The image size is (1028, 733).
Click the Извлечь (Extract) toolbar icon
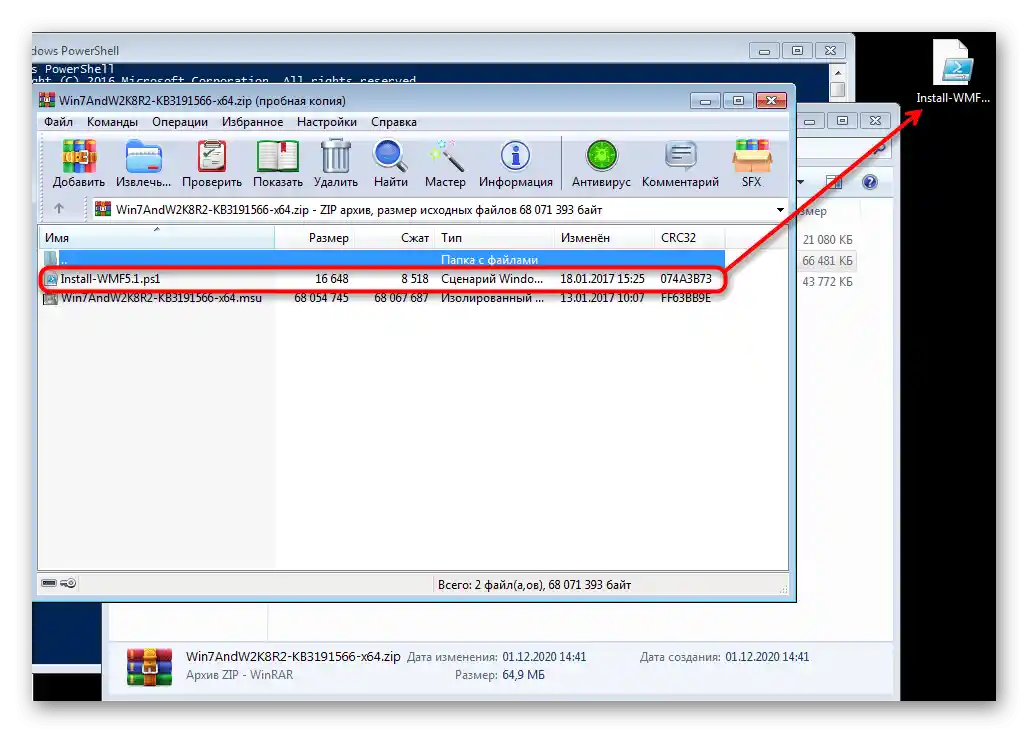point(143,164)
